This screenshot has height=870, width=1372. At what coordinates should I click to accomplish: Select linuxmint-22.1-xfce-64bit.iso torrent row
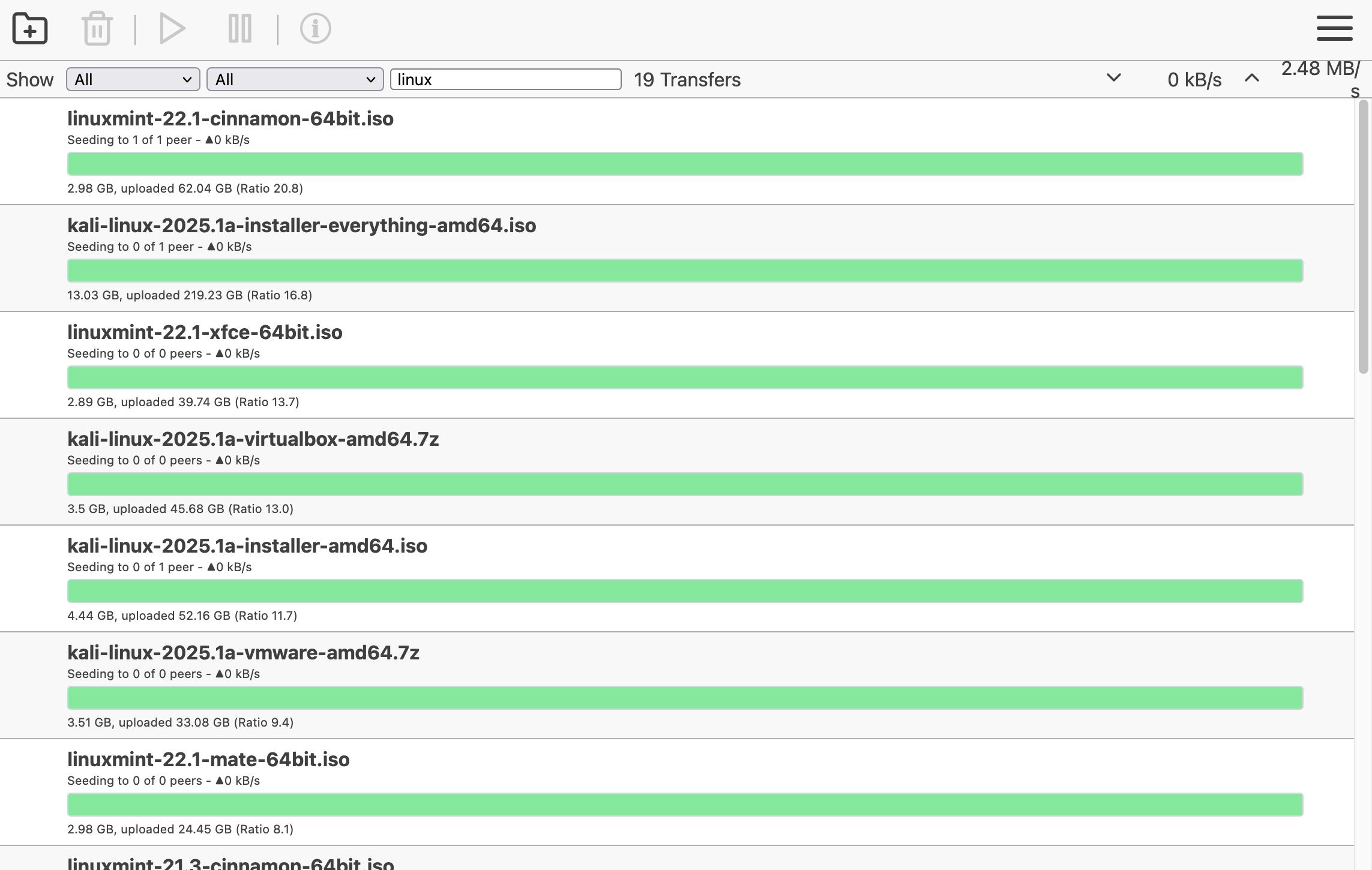pyautogui.click(x=205, y=332)
